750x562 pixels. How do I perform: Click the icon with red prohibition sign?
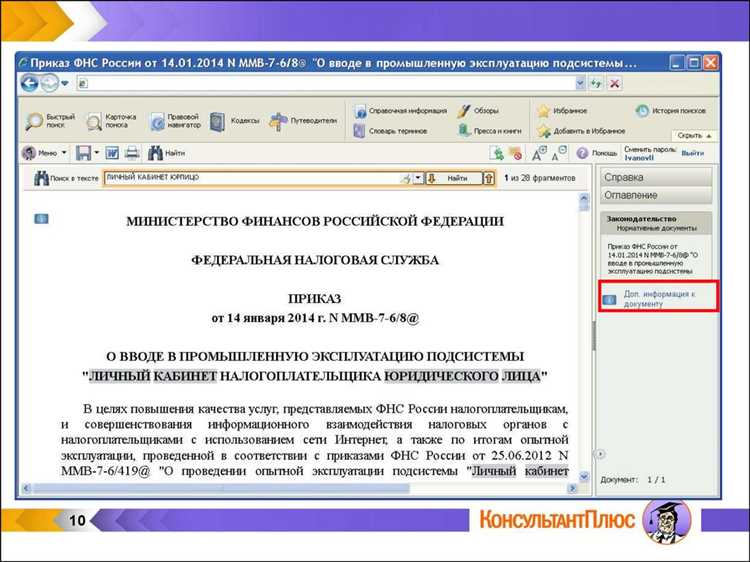coord(515,153)
